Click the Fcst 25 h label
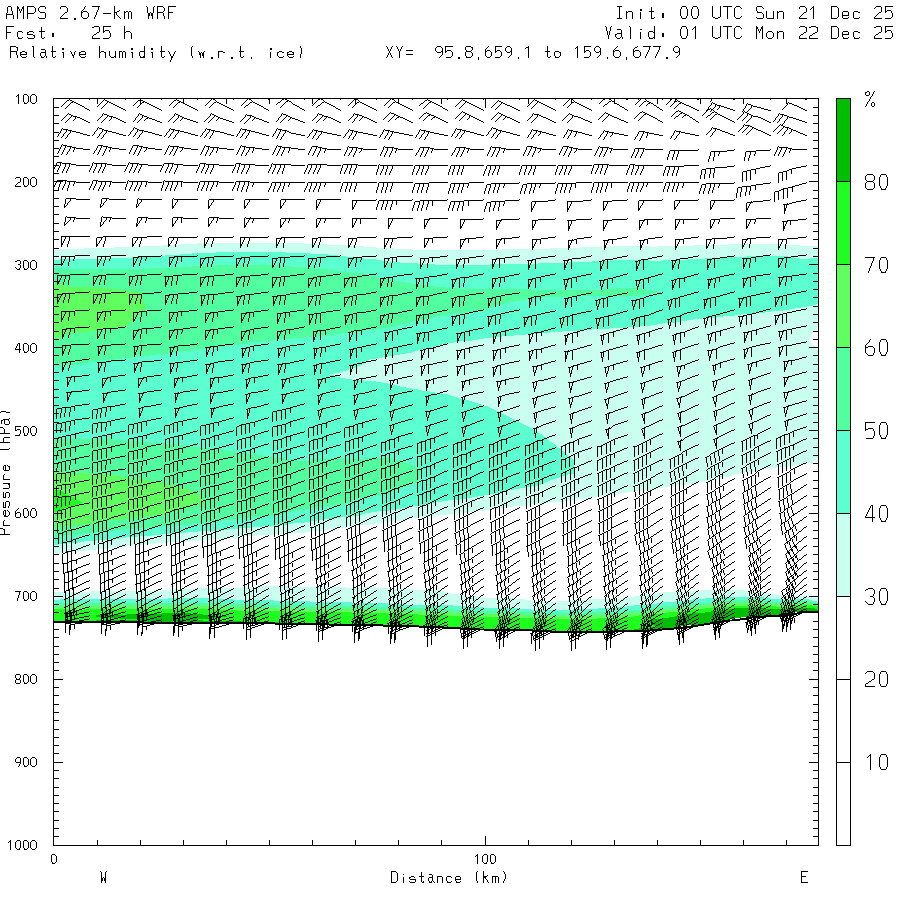Screen dimensions: 900x900 pyautogui.click(x=69, y=33)
